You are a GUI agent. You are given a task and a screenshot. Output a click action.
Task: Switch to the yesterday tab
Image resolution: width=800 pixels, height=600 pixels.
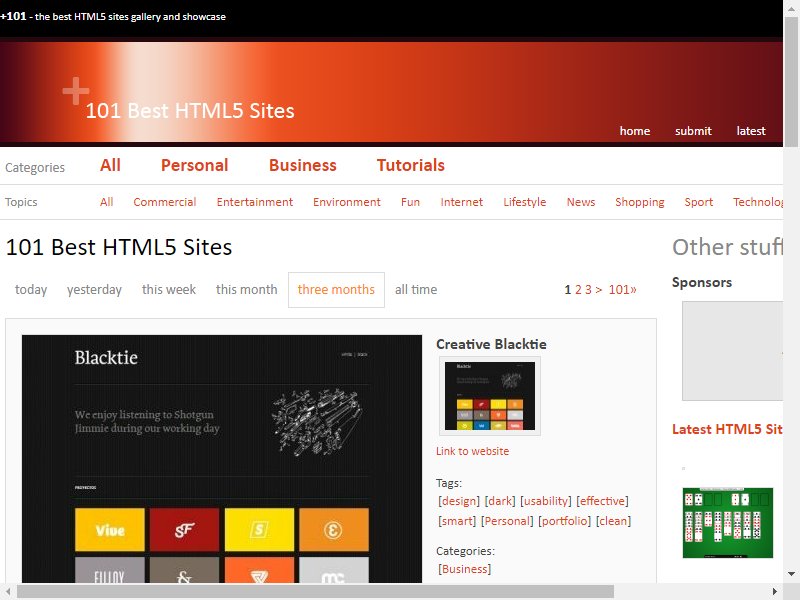point(94,290)
